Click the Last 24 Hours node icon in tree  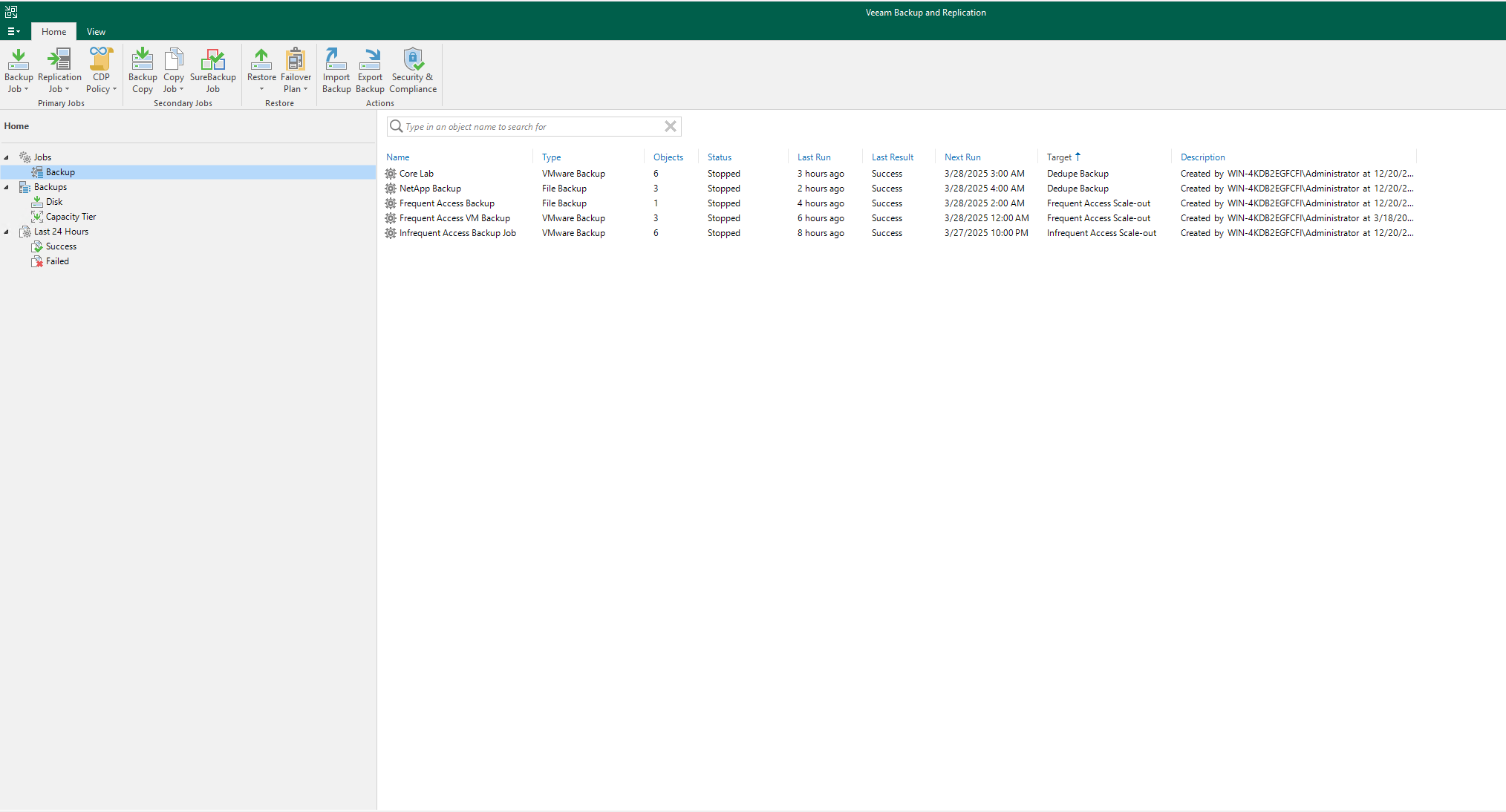pos(25,232)
